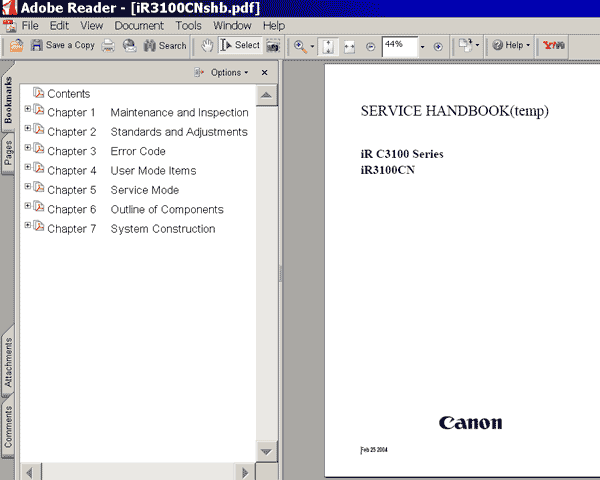The width and height of the screenshot is (600, 480).
Task: Click the Save a Copy floppy icon
Action: coord(36,45)
